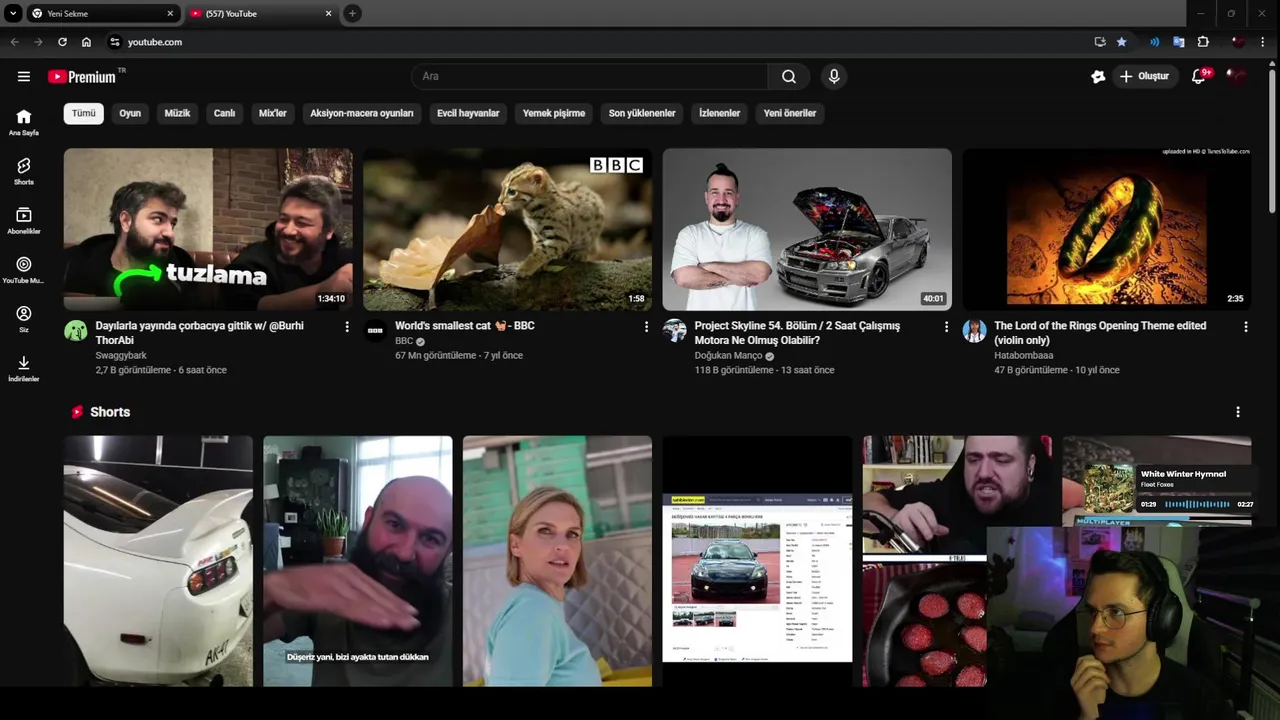Go to Ana Sayfa in the sidebar

pyautogui.click(x=24, y=122)
